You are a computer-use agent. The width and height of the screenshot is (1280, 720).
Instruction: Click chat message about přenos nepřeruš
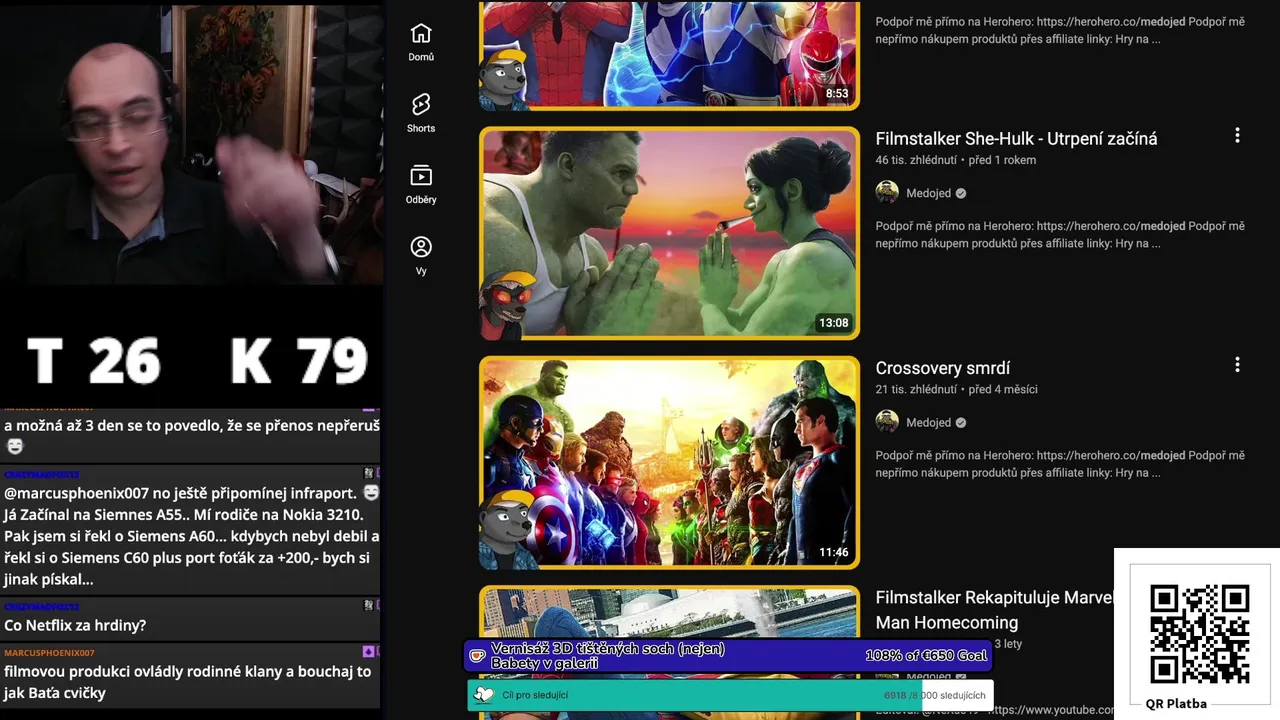tap(191, 435)
